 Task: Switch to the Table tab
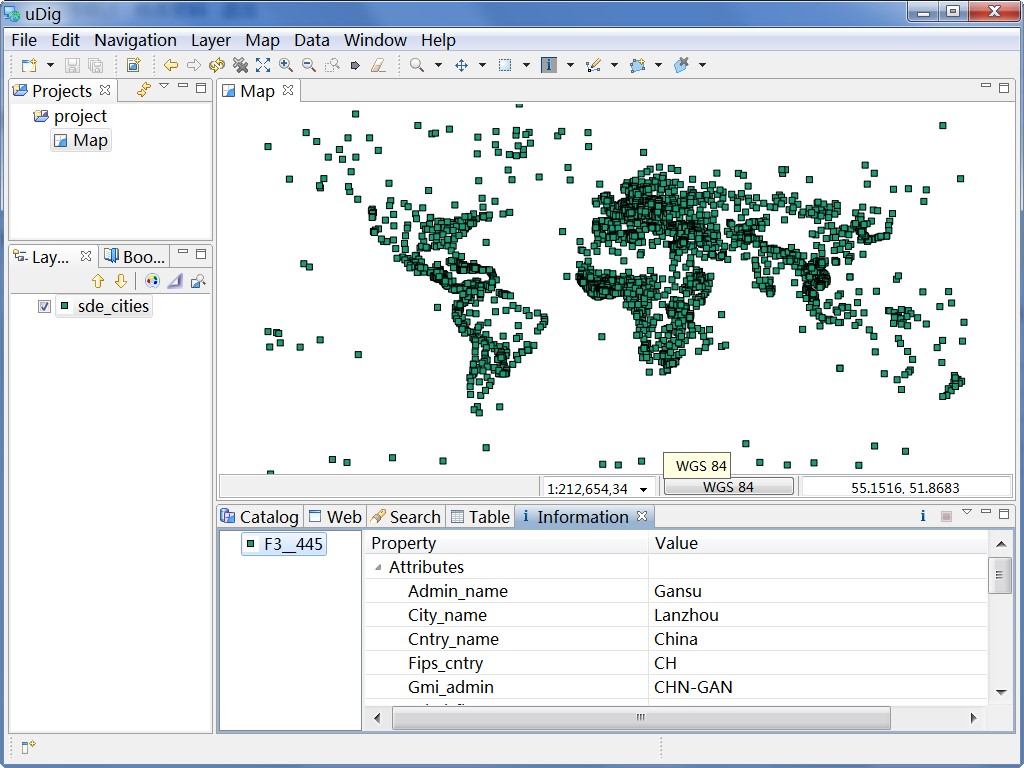pos(480,517)
